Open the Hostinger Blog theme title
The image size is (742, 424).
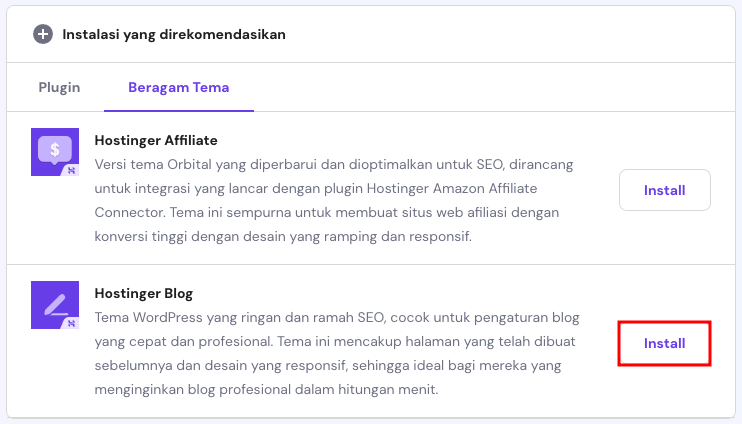(x=144, y=293)
